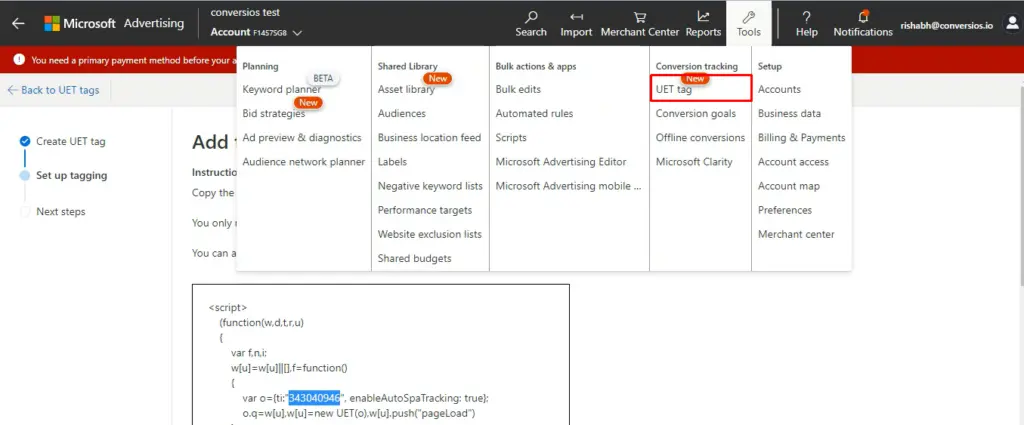Open Billing & Payments

coord(801,138)
